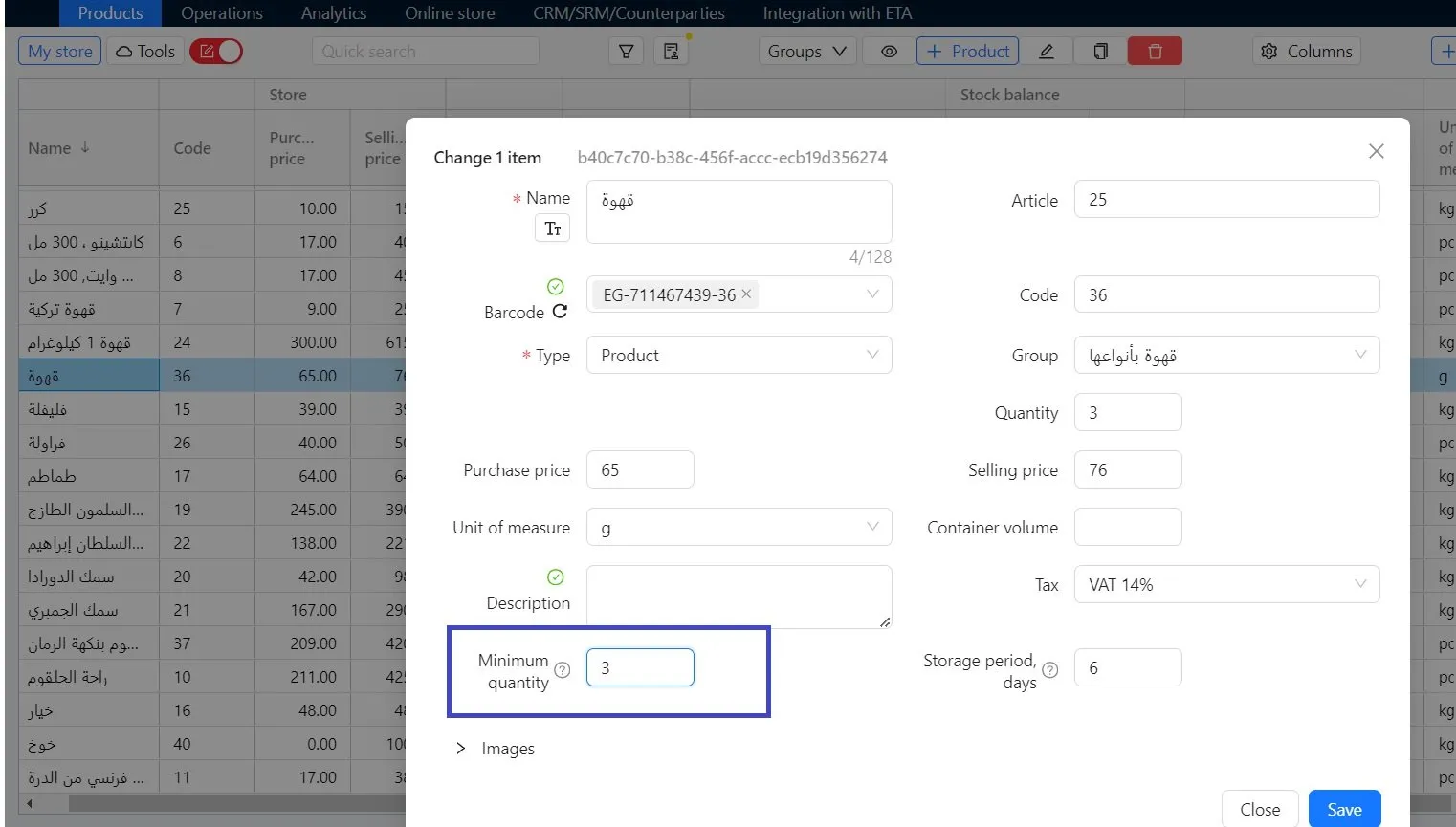The height and width of the screenshot is (827, 1456).
Task: Click the Tт text format button under Name
Action: point(552,229)
